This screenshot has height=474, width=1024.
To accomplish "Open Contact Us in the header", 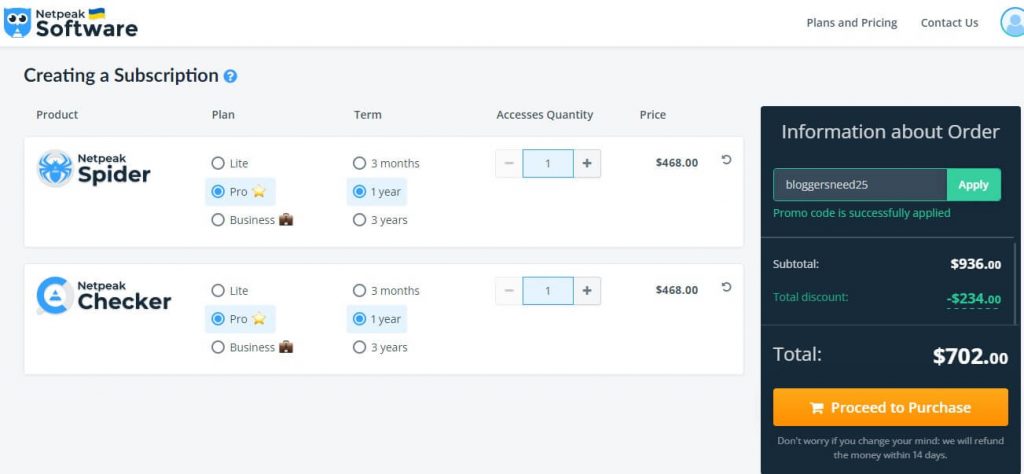I will [949, 23].
